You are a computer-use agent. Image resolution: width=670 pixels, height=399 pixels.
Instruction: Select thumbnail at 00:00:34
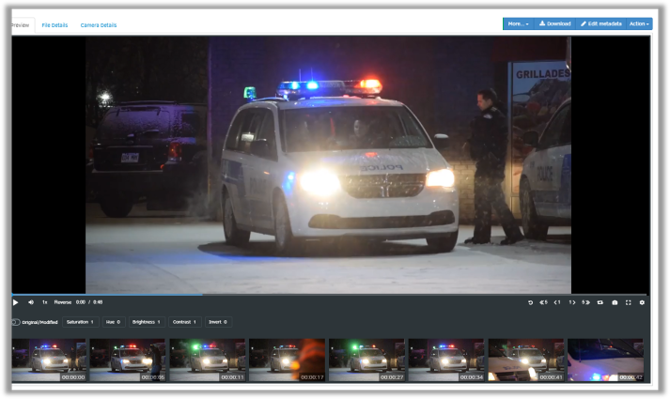(x=446, y=360)
